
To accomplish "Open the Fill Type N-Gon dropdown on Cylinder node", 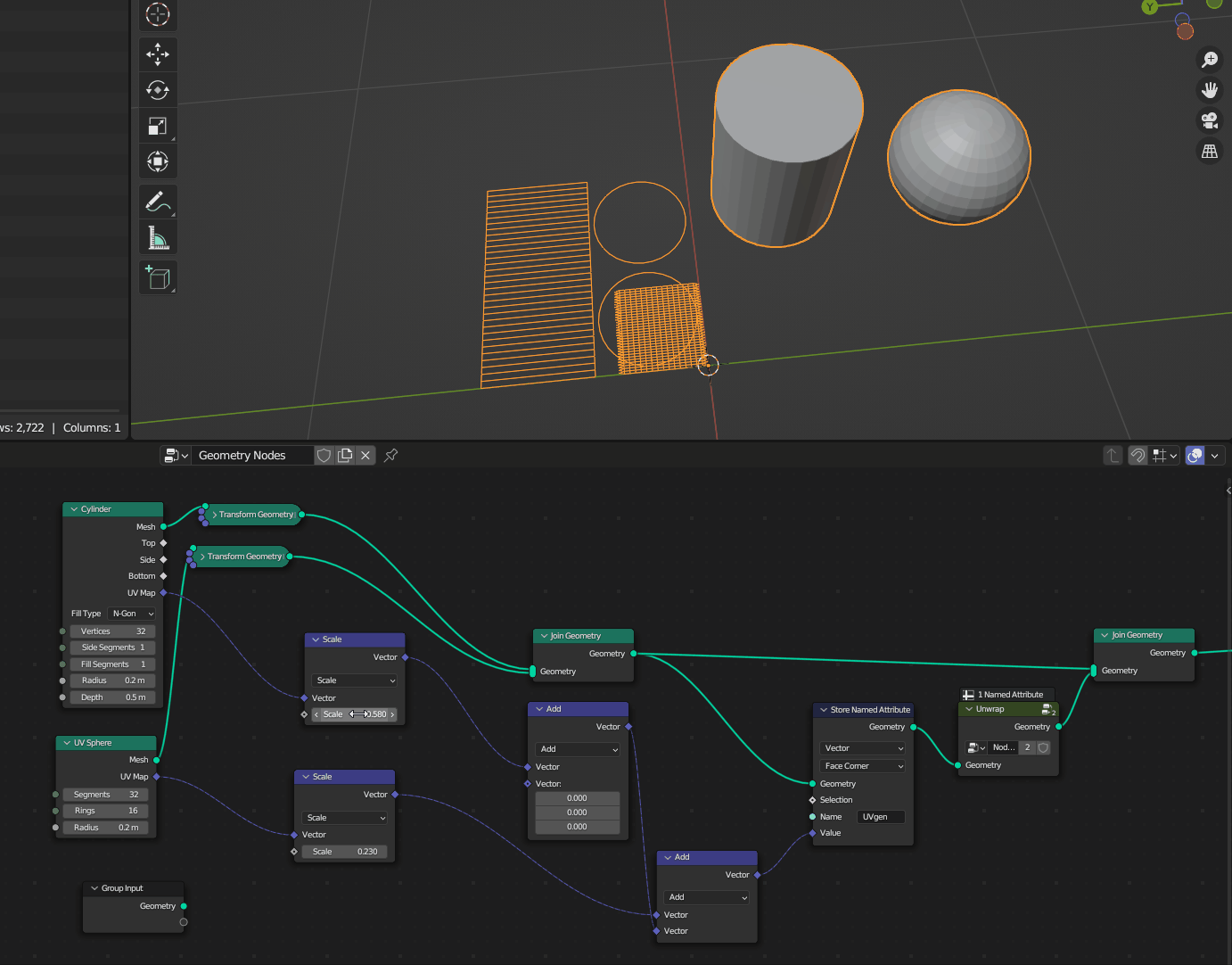I will tap(131, 613).
